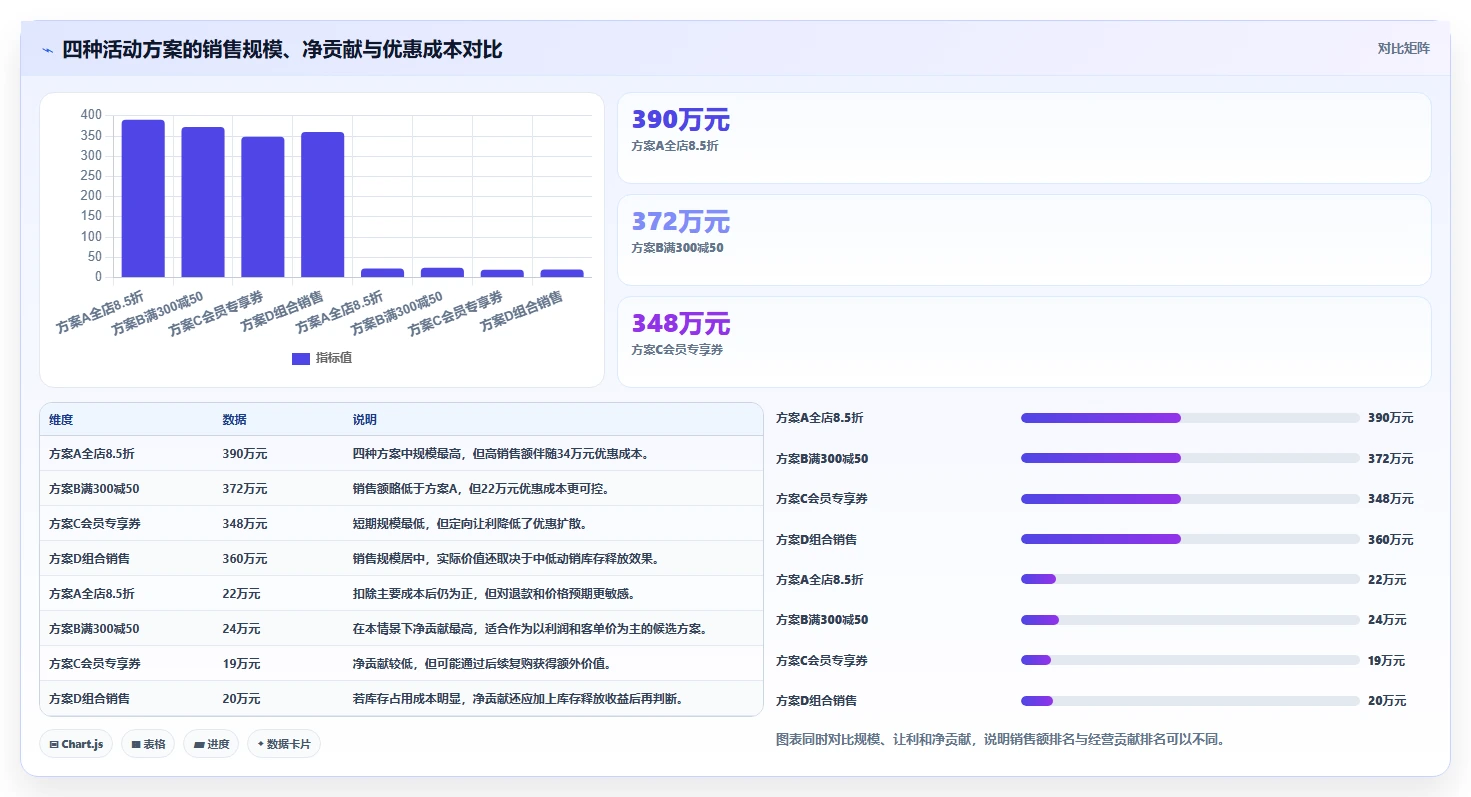Select table cell 19万元
The height and width of the screenshot is (797, 1471).
pos(241,664)
